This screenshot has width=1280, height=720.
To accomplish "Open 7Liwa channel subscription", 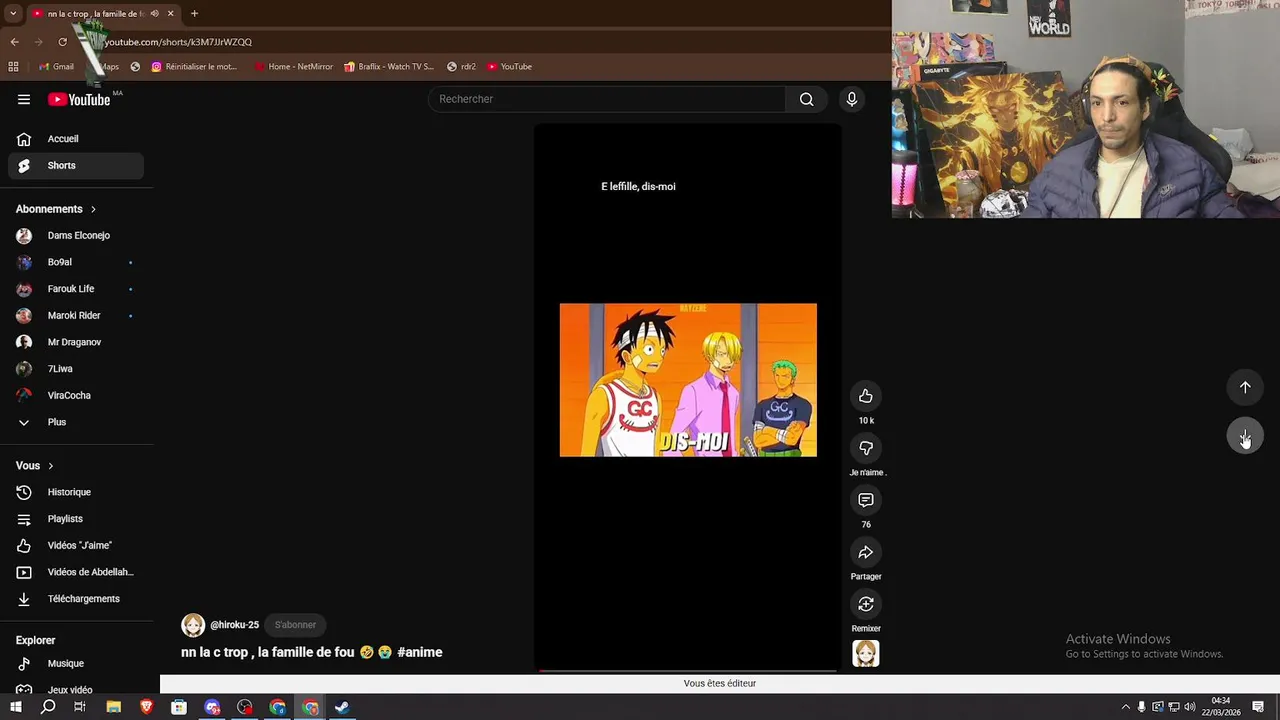I will pyautogui.click(x=76, y=369).
